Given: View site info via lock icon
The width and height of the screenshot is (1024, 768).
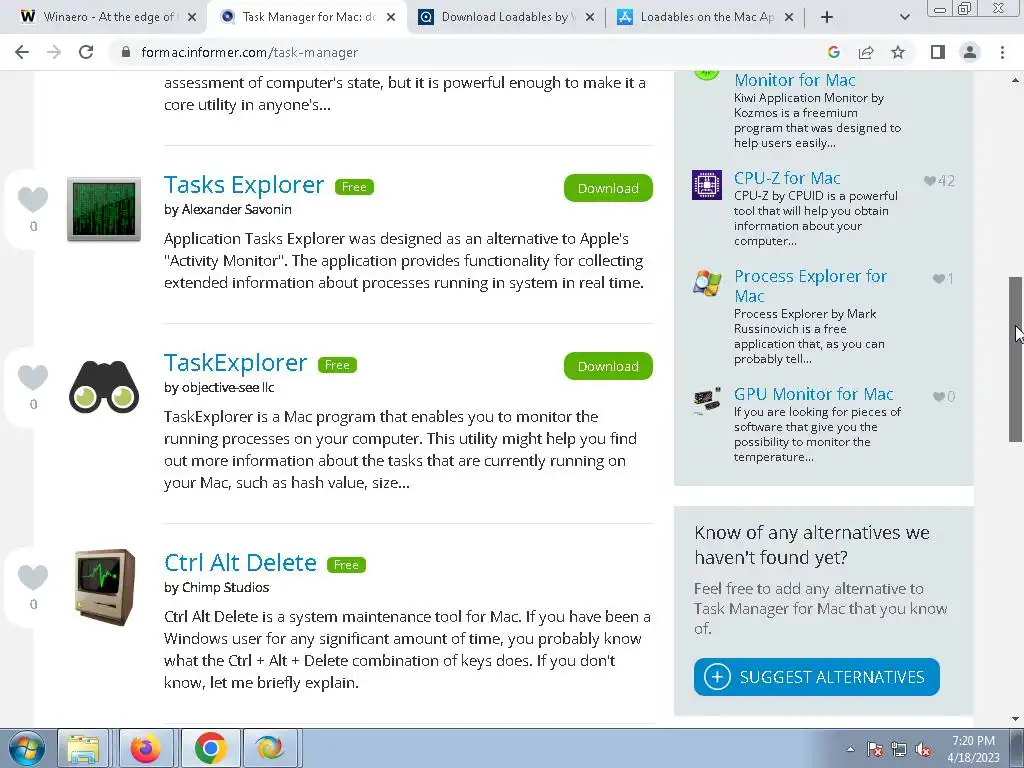Looking at the screenshot, I should pyautogui.click(x=126, y=52).
